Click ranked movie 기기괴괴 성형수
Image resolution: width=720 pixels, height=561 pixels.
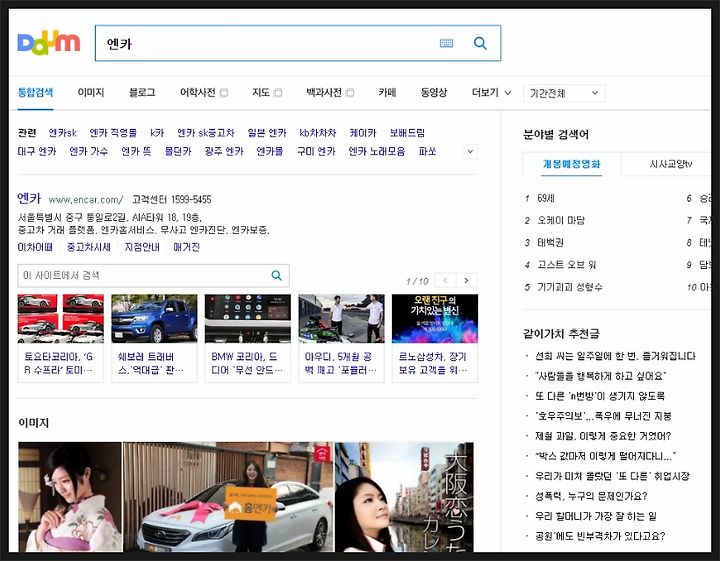(x=570, y=287)
